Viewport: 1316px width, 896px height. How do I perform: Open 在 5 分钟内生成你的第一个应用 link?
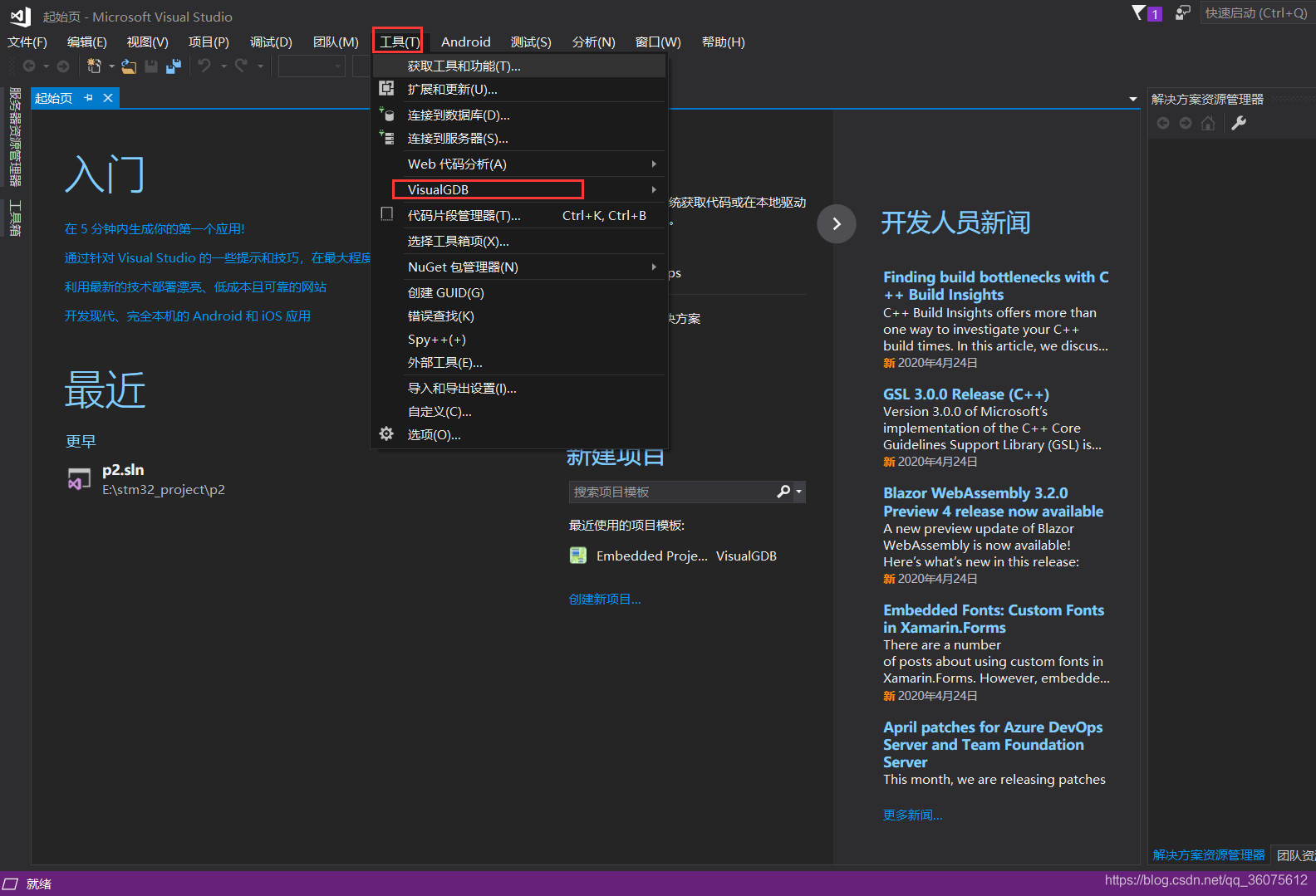(x=155, y=229)
